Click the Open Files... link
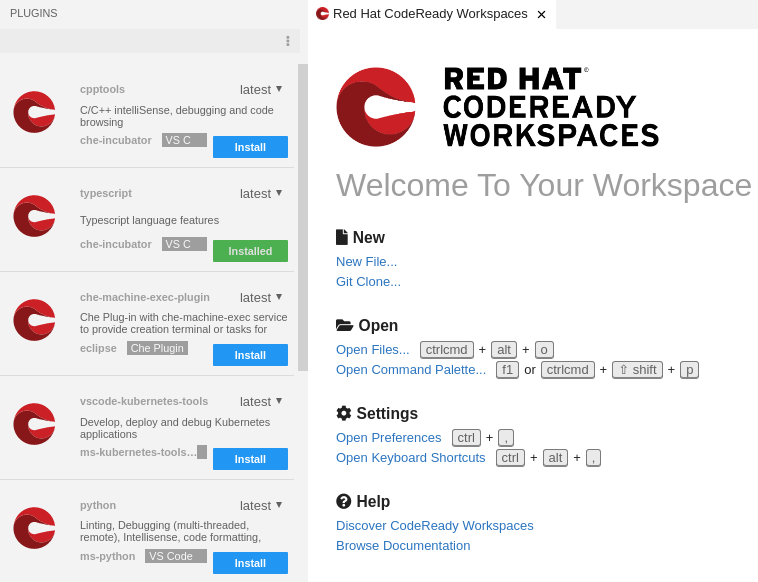The height and width of the screenshot is (582, 758). [x=373, y=349]
